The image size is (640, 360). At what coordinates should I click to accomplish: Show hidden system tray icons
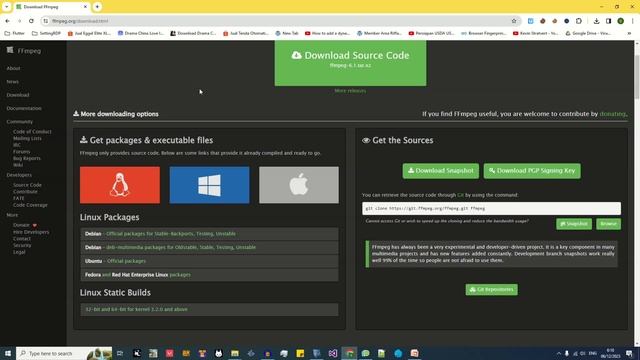coord(558,353)
